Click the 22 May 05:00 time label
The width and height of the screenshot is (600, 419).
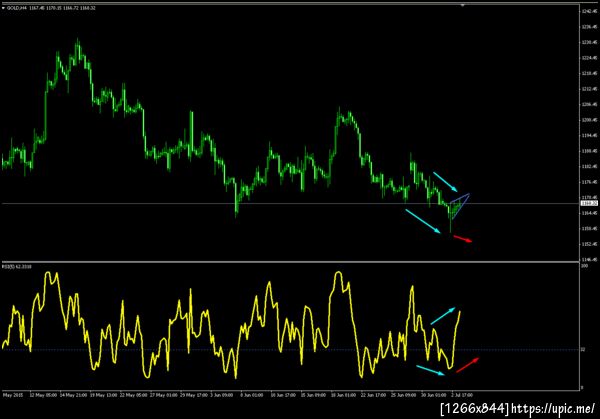coord(134,395)
